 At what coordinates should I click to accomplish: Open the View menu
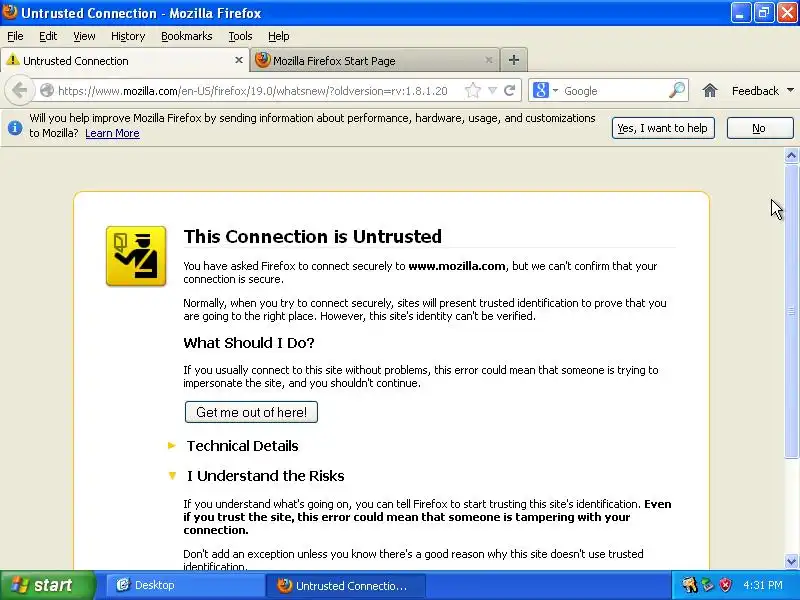pyautogui.click(x=84, y=36)
